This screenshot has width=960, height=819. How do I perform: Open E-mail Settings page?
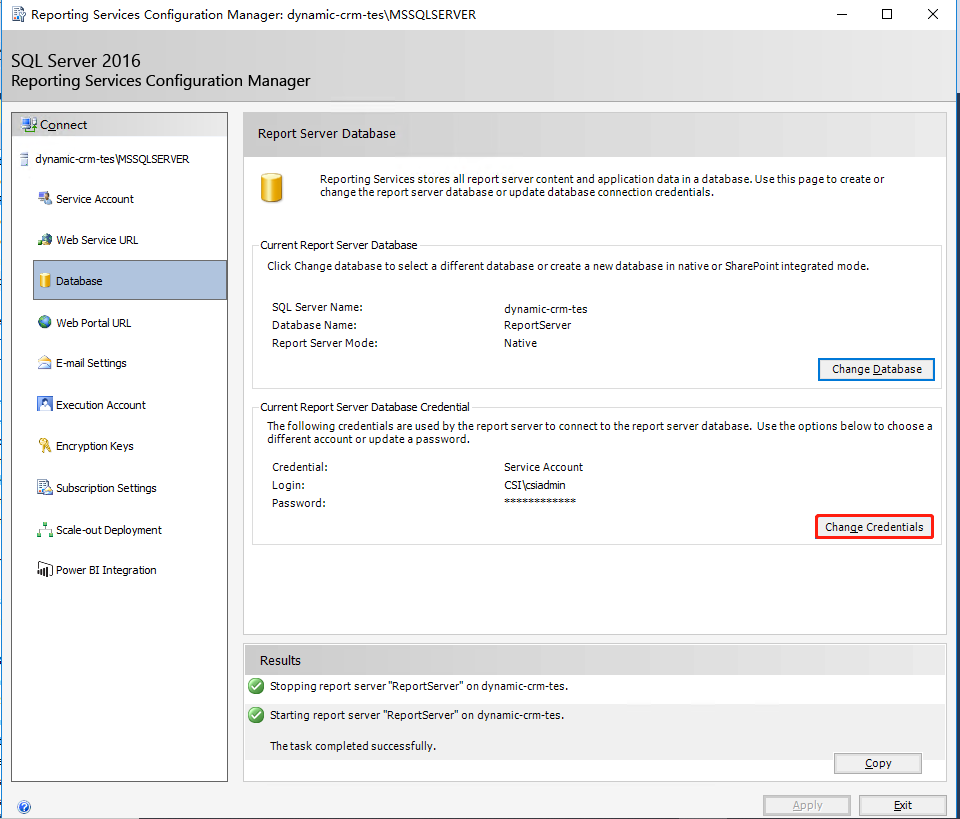pos(91,363)
